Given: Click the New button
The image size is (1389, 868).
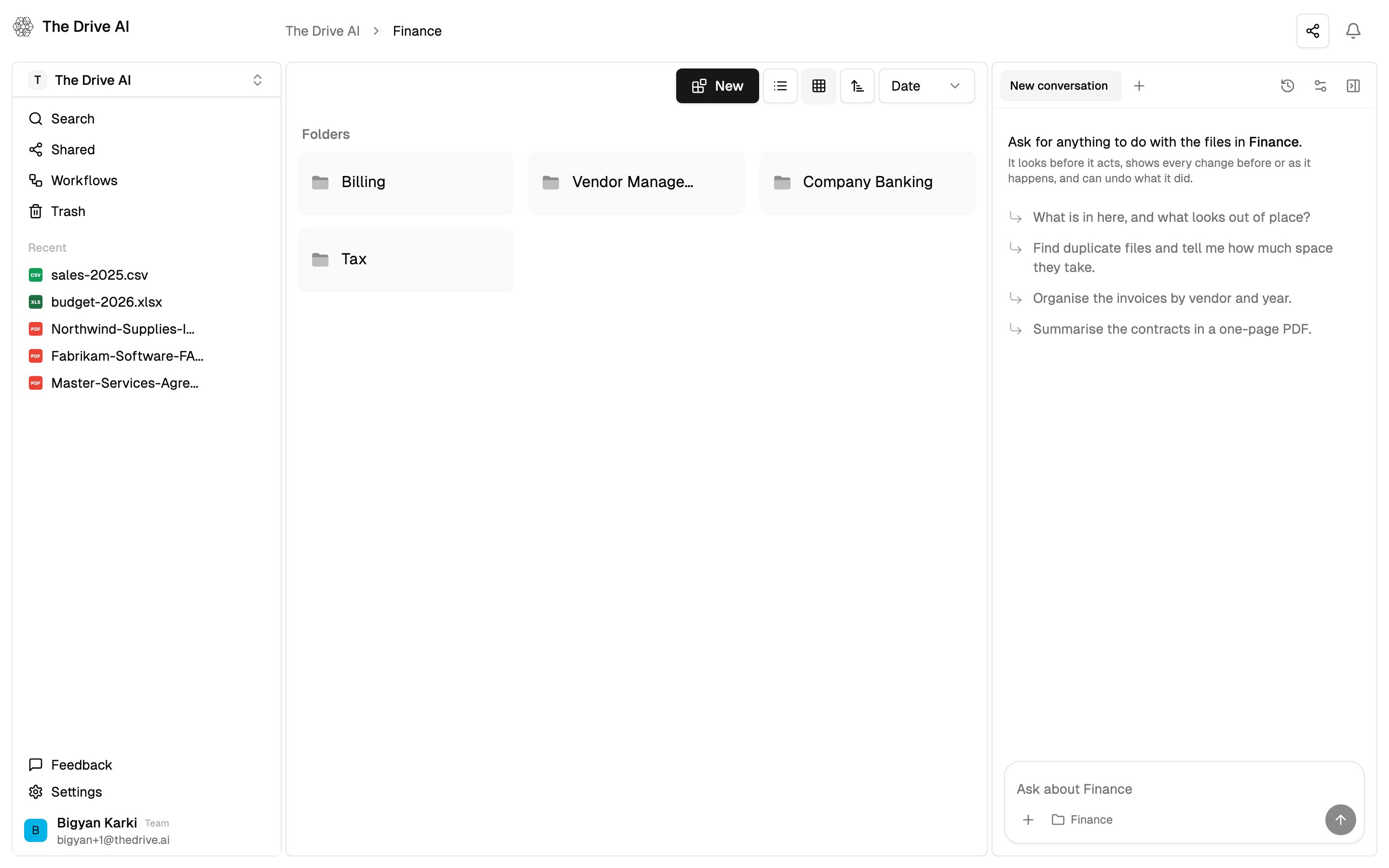Looking at the screenshot, I should point(717,86).
